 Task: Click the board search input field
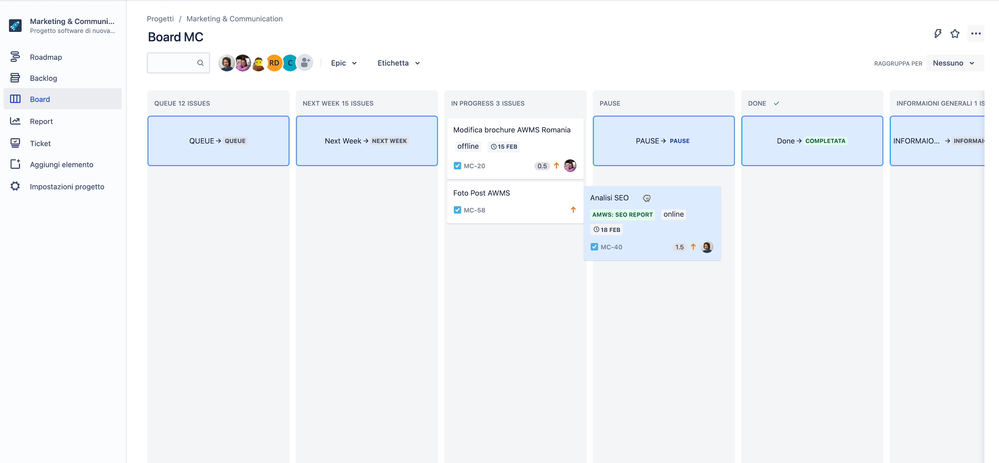point(178,63)
